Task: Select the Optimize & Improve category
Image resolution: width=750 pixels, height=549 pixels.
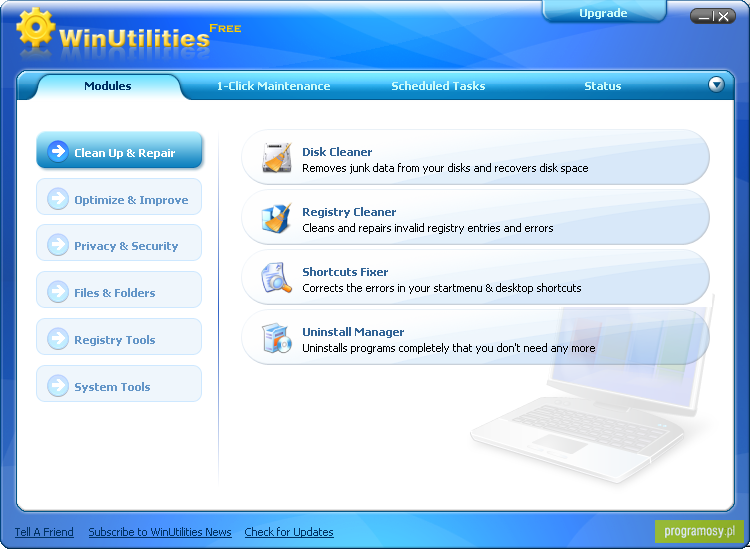Action: (x=119, y=197)
